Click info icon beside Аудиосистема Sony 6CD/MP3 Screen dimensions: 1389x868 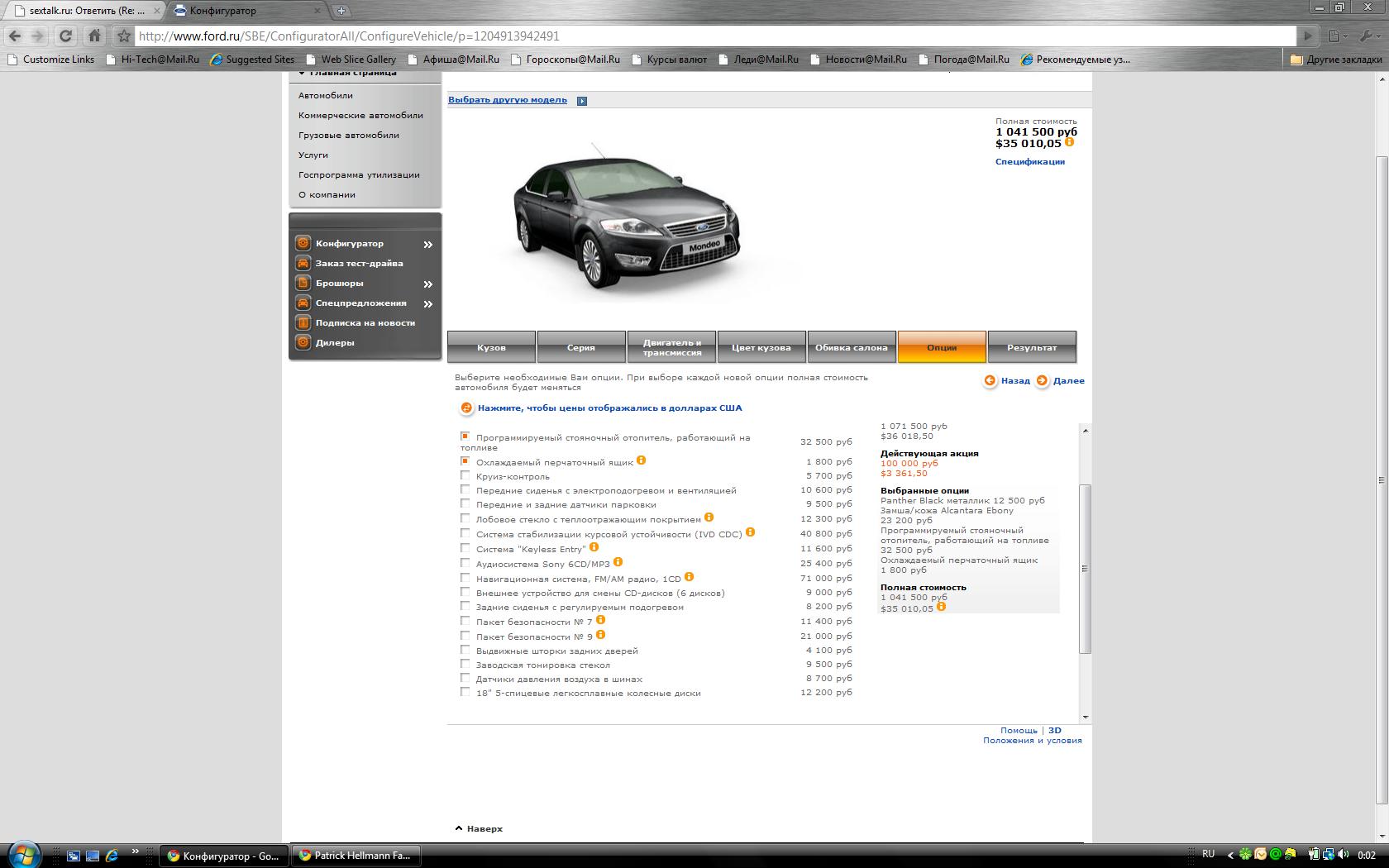[618, 562]
